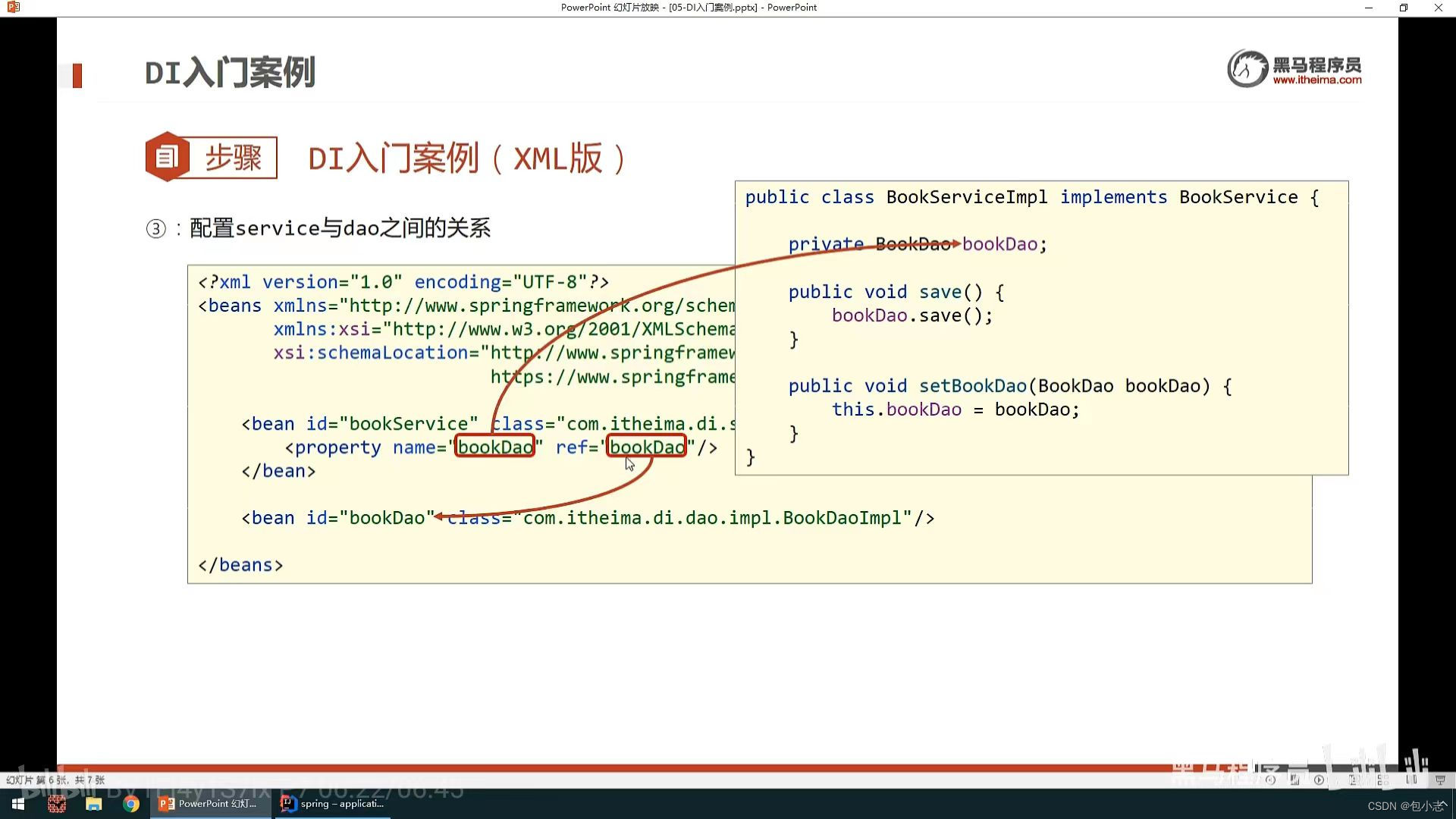Click the '<beans xmlns=' line
This screenshot has height=819, width=1456.
point(466,306)
